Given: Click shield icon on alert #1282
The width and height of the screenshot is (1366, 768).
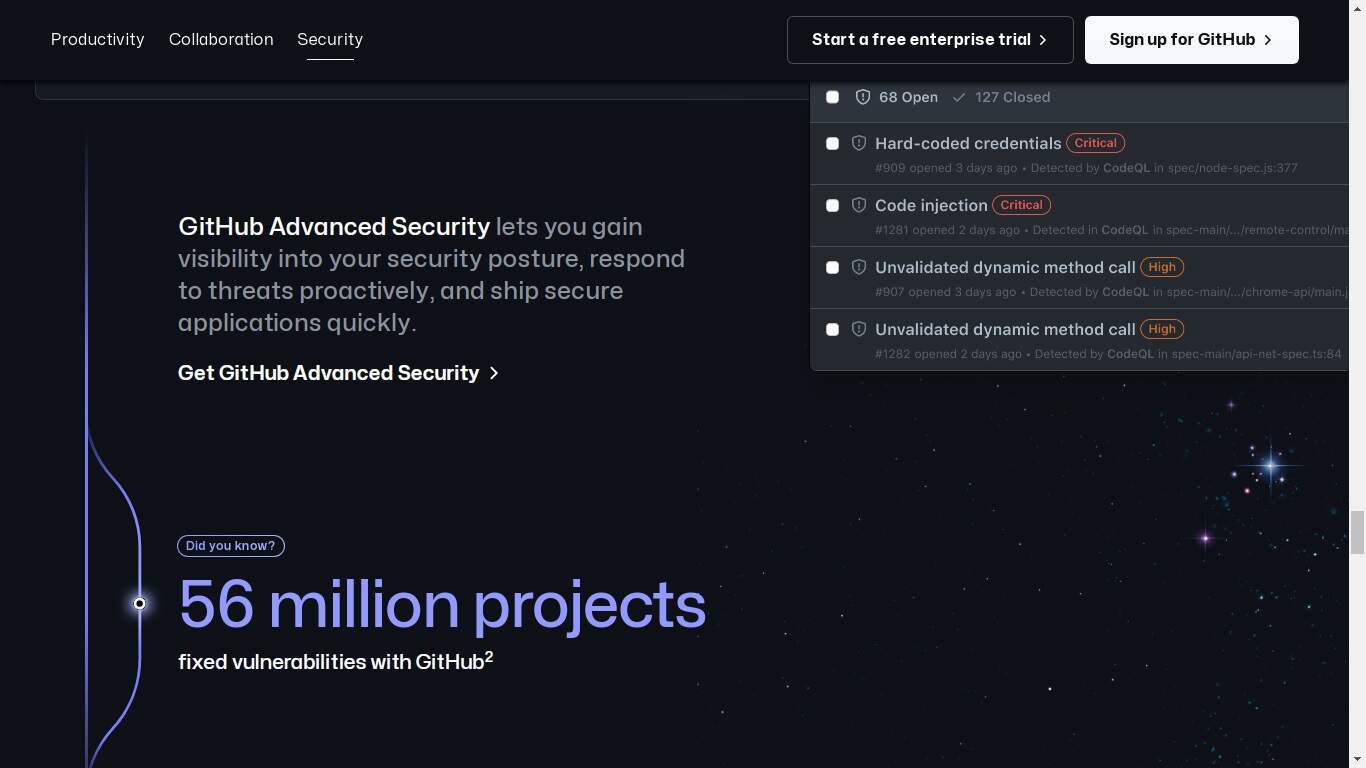Looking at the screenshot, I should point(858,329).
